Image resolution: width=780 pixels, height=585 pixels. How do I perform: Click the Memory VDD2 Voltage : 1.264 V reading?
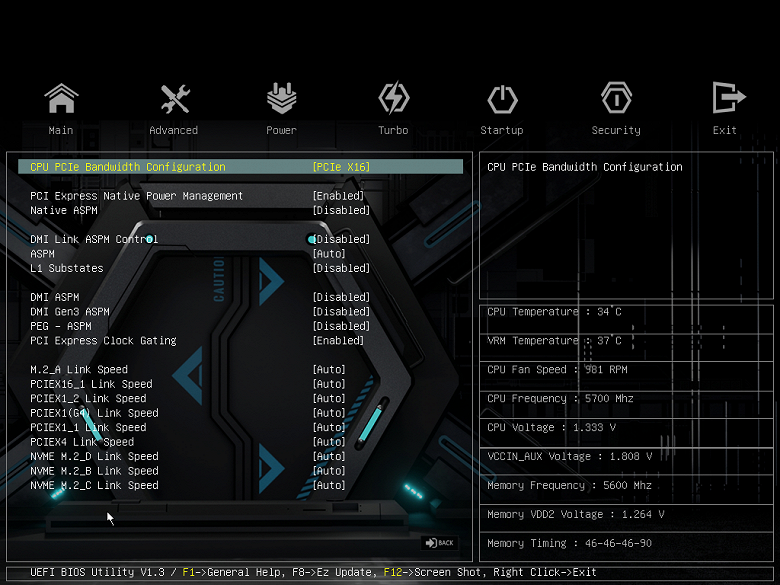[x=576, y=514]
